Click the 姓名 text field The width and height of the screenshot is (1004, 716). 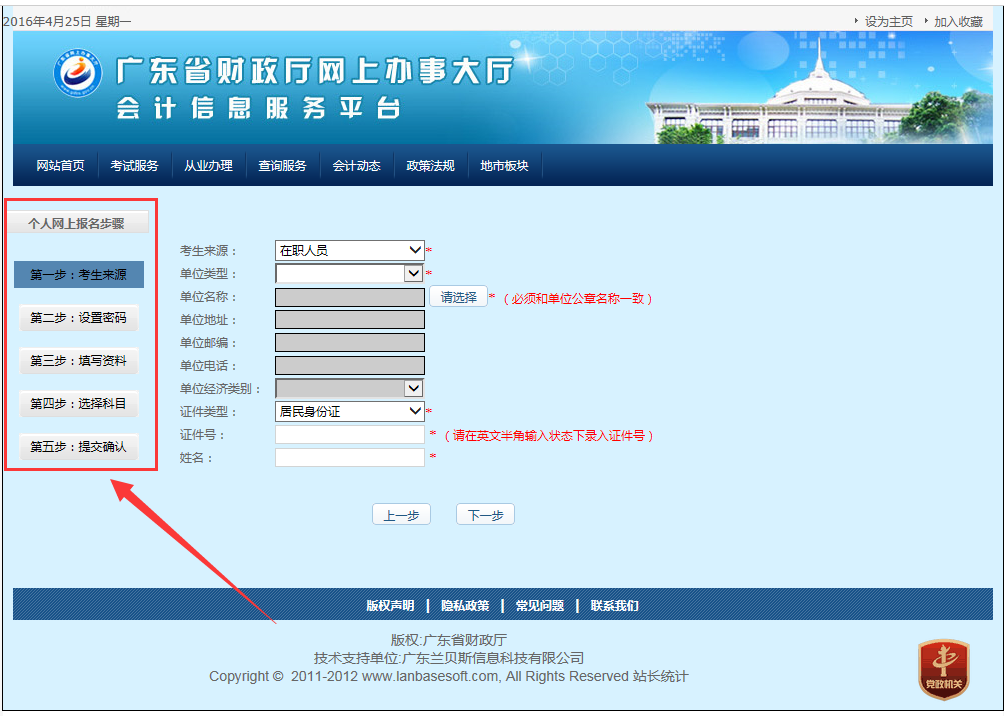tap(350, 457)
